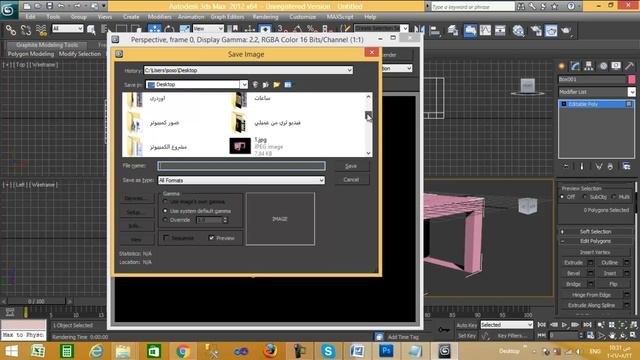
Task: Open the Save in Desktop dropdown
Action: click(244, 84)
